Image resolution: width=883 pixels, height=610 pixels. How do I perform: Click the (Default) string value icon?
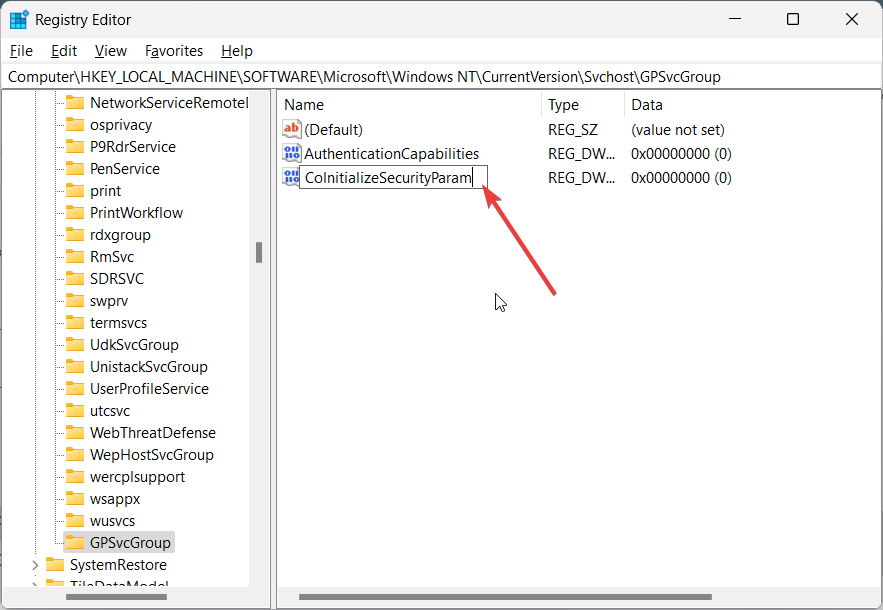(x=292, y=129)
